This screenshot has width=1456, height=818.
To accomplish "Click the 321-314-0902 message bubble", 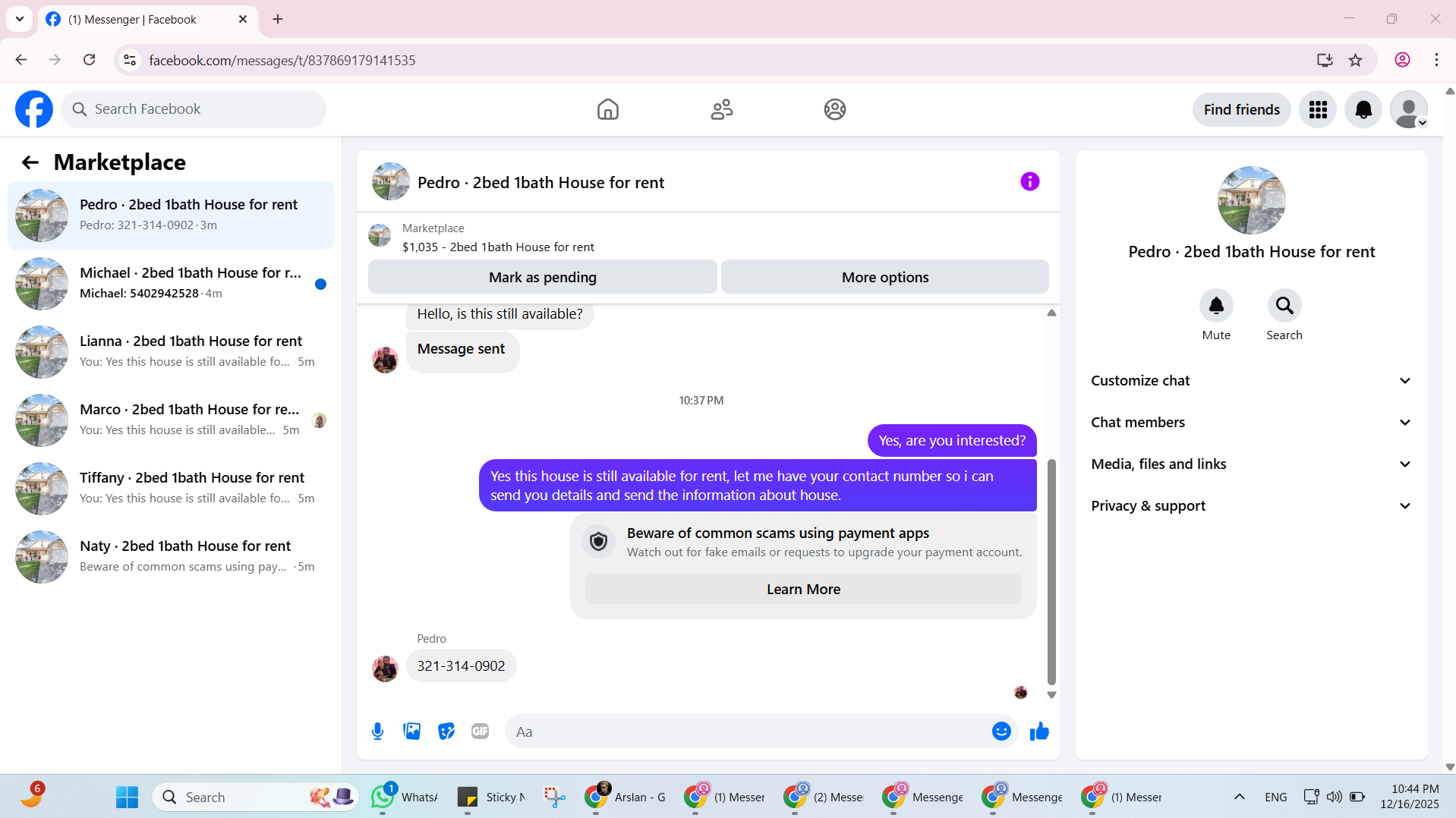I will coord(461,666).
